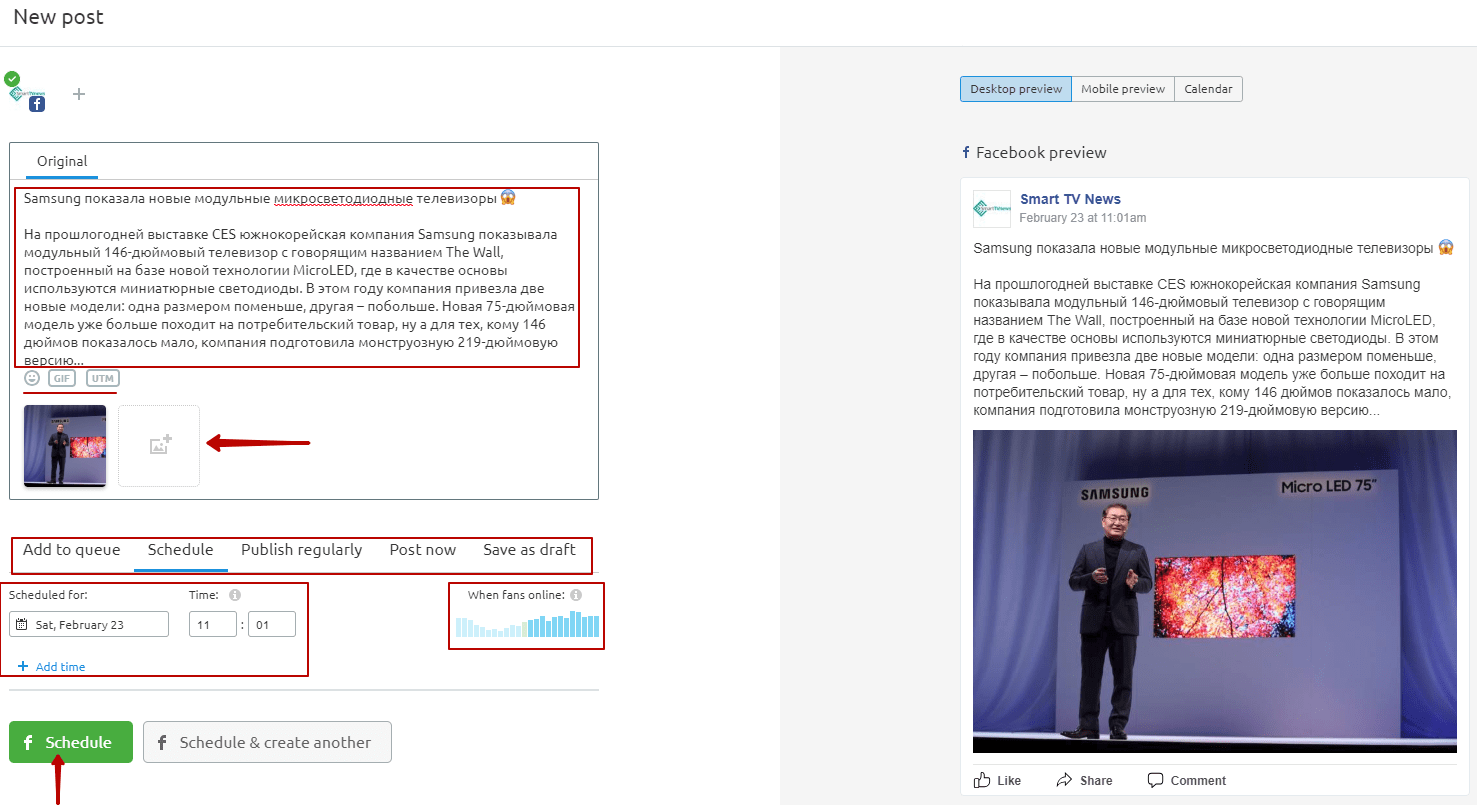Click Schedule & create another button

(x=267, y=742)
